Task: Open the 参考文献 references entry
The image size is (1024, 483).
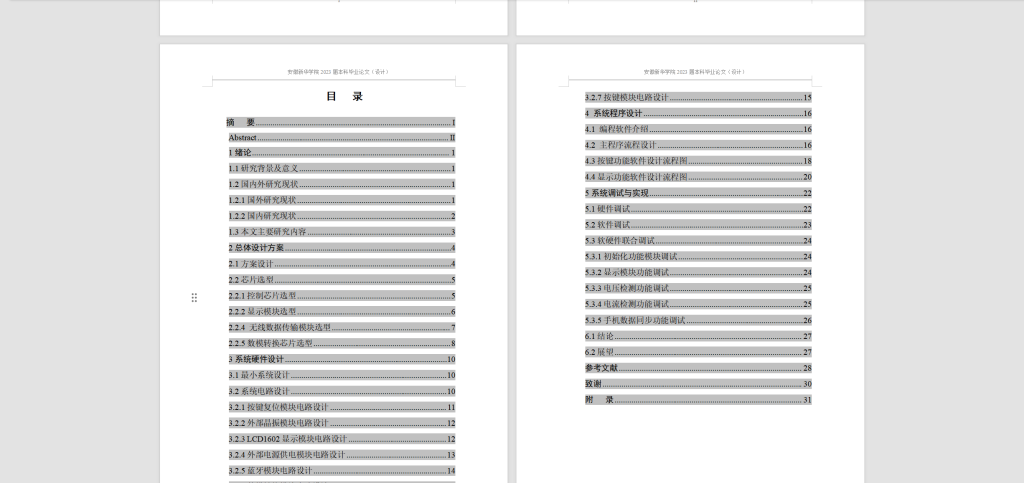Action: [601, 368]
